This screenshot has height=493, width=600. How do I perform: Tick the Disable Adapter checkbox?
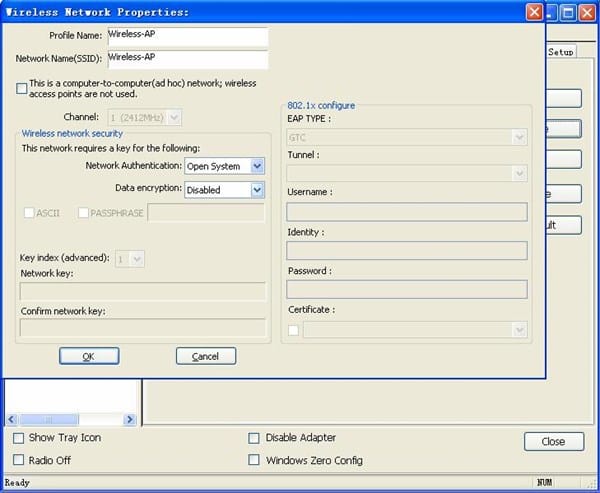[x=254, y=438]
